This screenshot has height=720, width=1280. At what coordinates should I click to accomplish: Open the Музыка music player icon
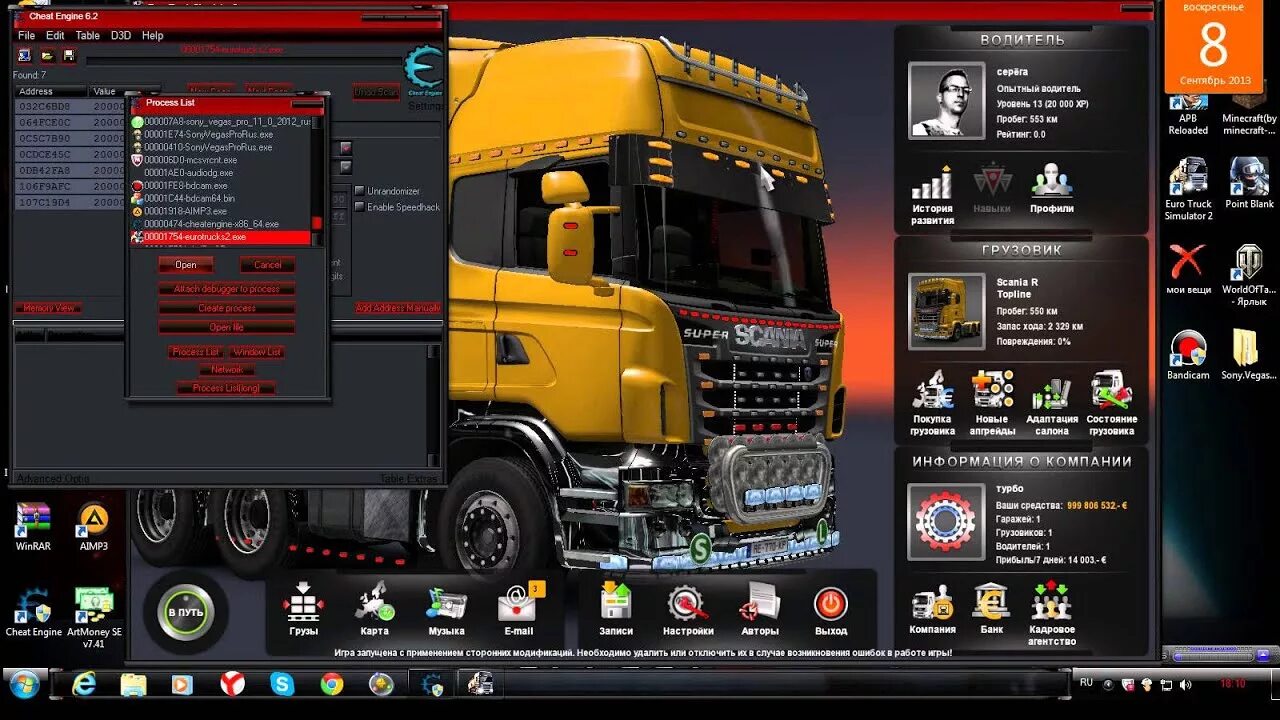(446, 603)
